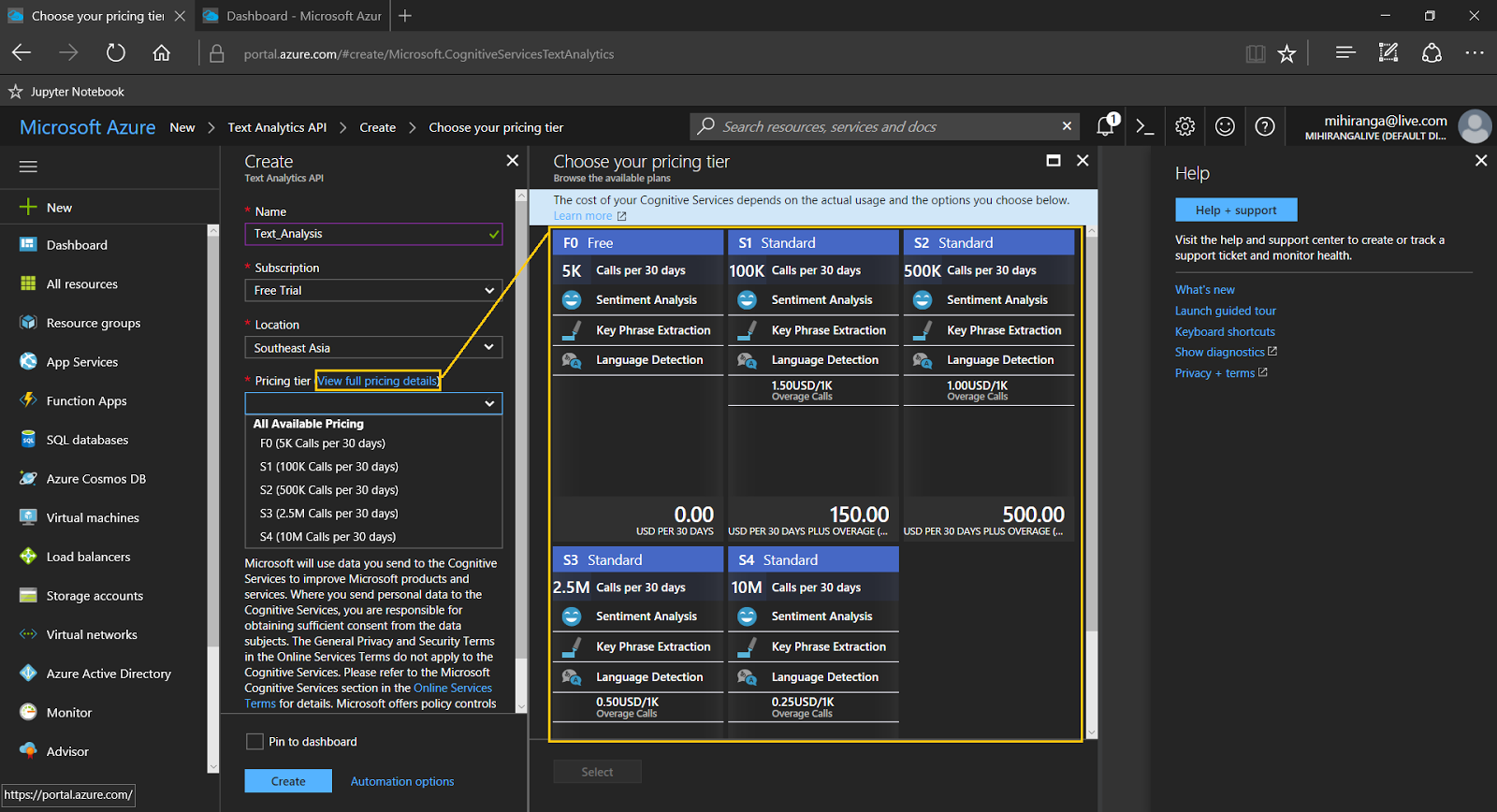Click New breadcrumb item
Image resolution: width=1497 pixels, height=812 pixels.
182,127
